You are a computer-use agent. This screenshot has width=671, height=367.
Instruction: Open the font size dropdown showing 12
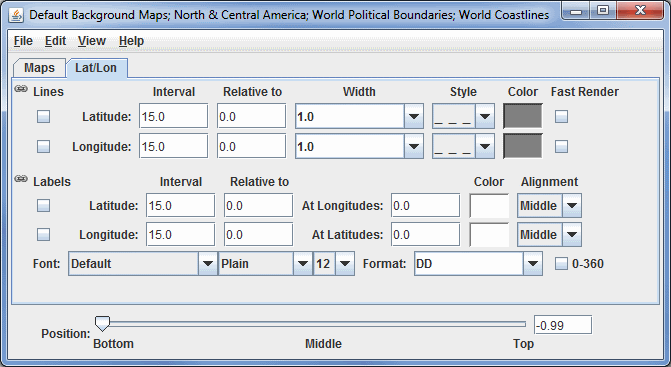click(345, 263)
